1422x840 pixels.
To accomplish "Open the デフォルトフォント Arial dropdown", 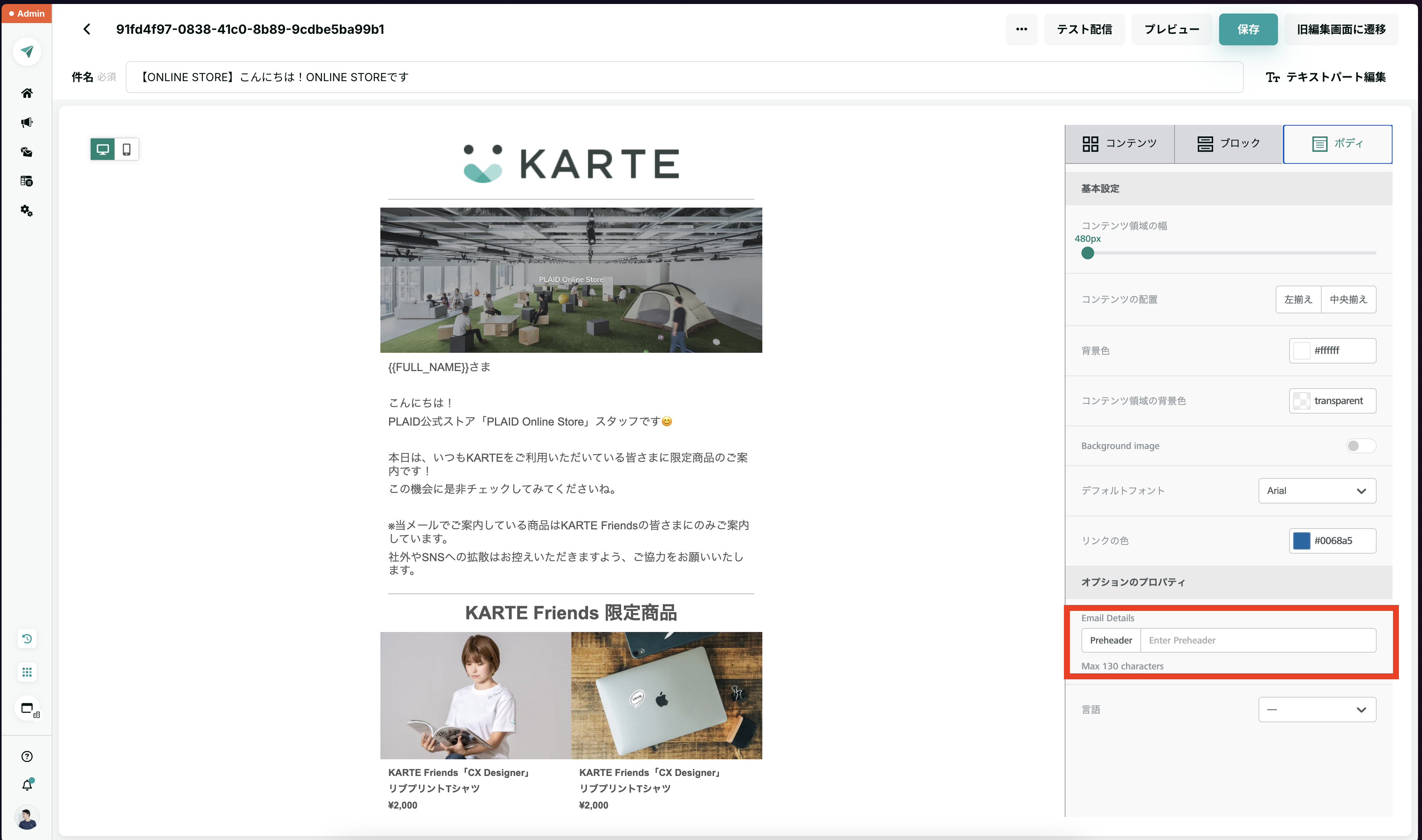I will [x=1317, y=491].
